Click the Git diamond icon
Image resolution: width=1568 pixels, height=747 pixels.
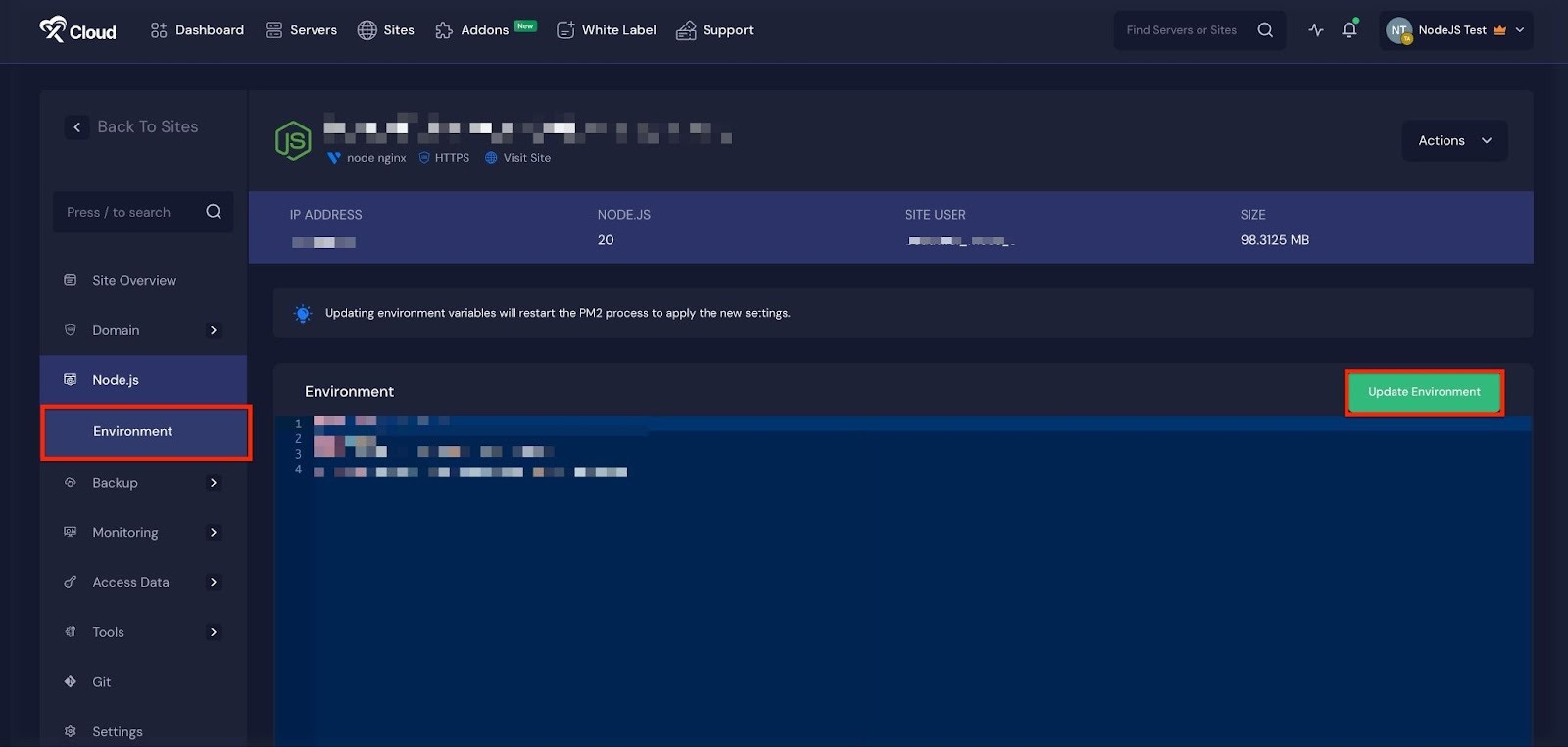[x=71, y=682]
